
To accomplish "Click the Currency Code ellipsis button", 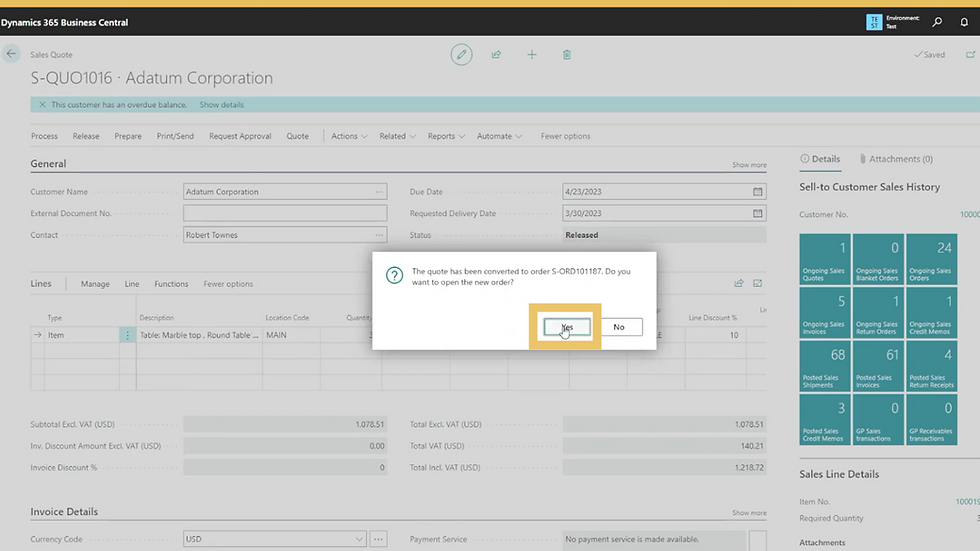I will pyautogui.click(x=378, y=539).
